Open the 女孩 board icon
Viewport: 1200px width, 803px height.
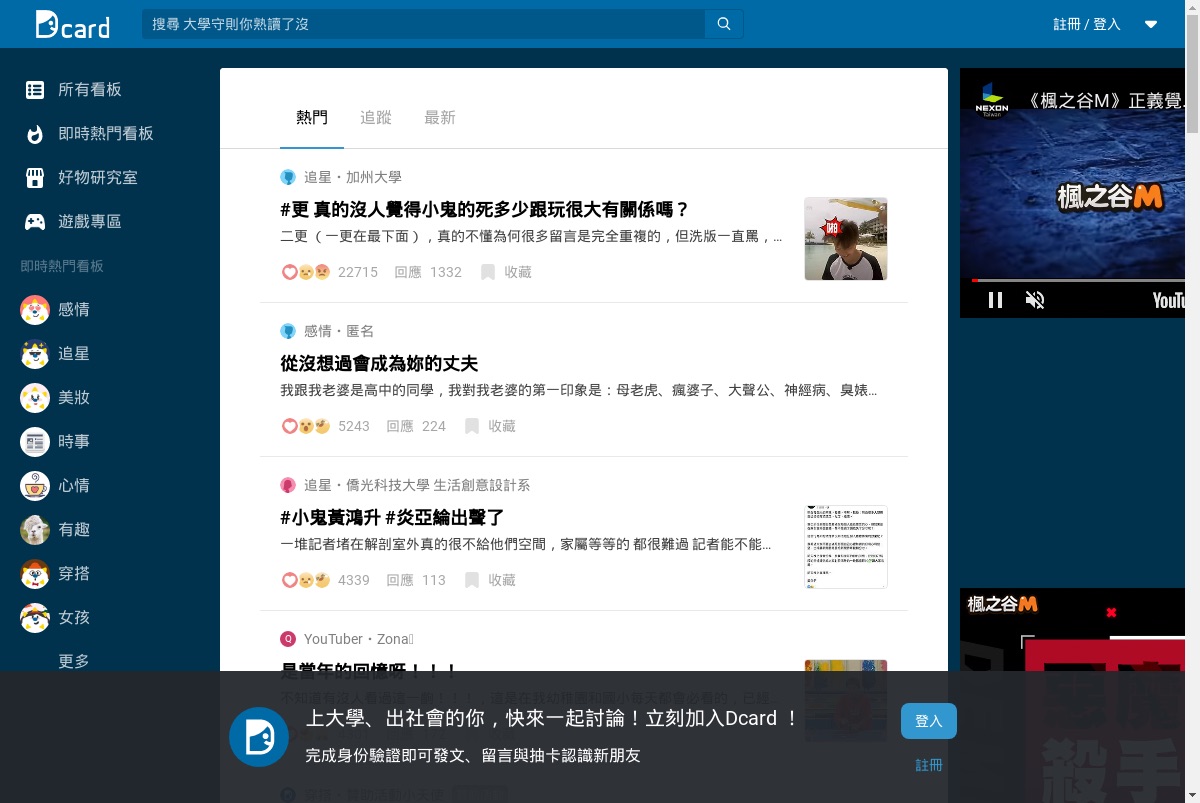[35, 618]
